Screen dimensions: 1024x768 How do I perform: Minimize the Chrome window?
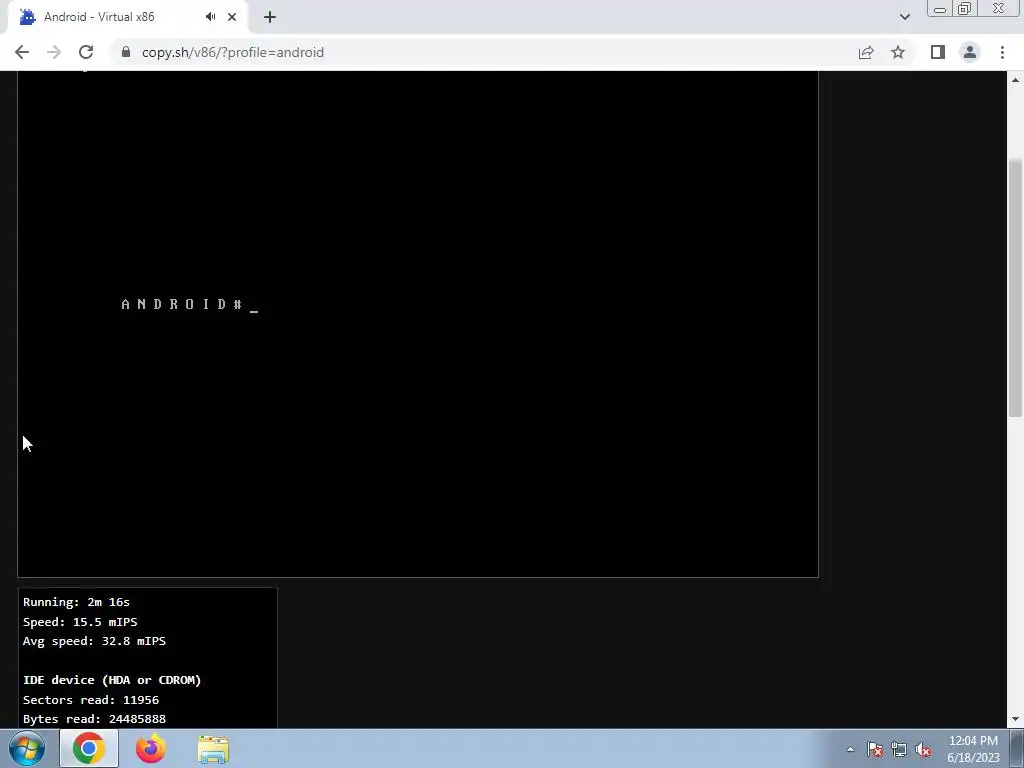pyautogui.click(x=940, y=9)
